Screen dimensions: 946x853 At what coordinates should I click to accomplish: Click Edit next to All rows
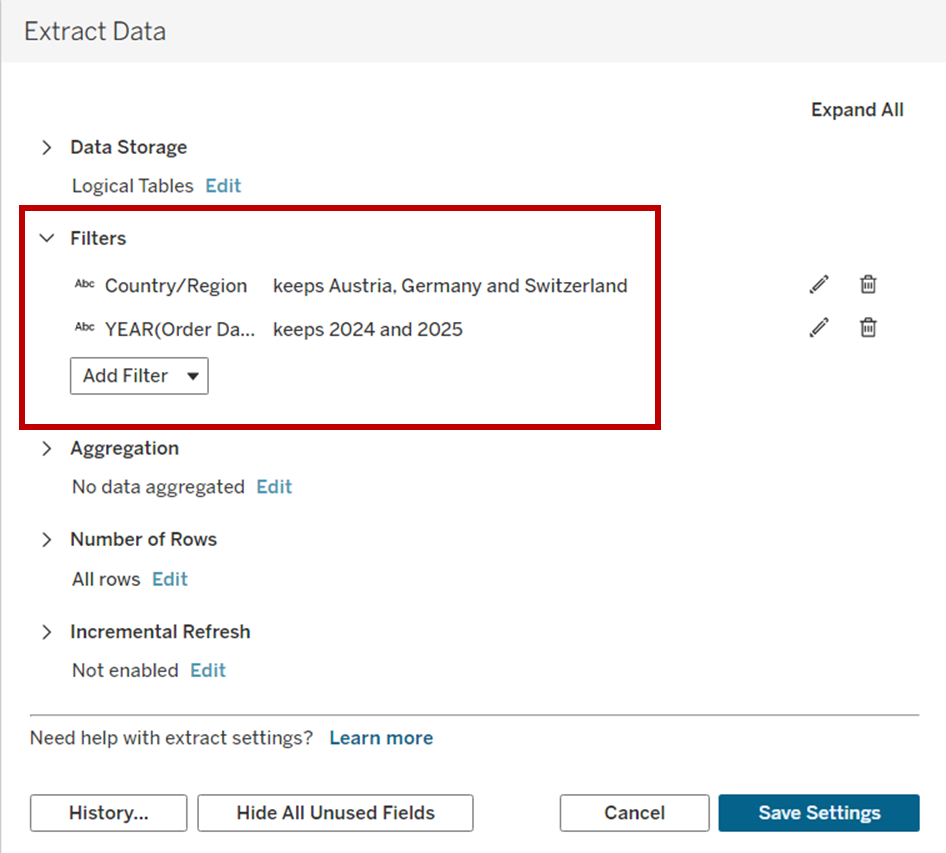[170, 579]
